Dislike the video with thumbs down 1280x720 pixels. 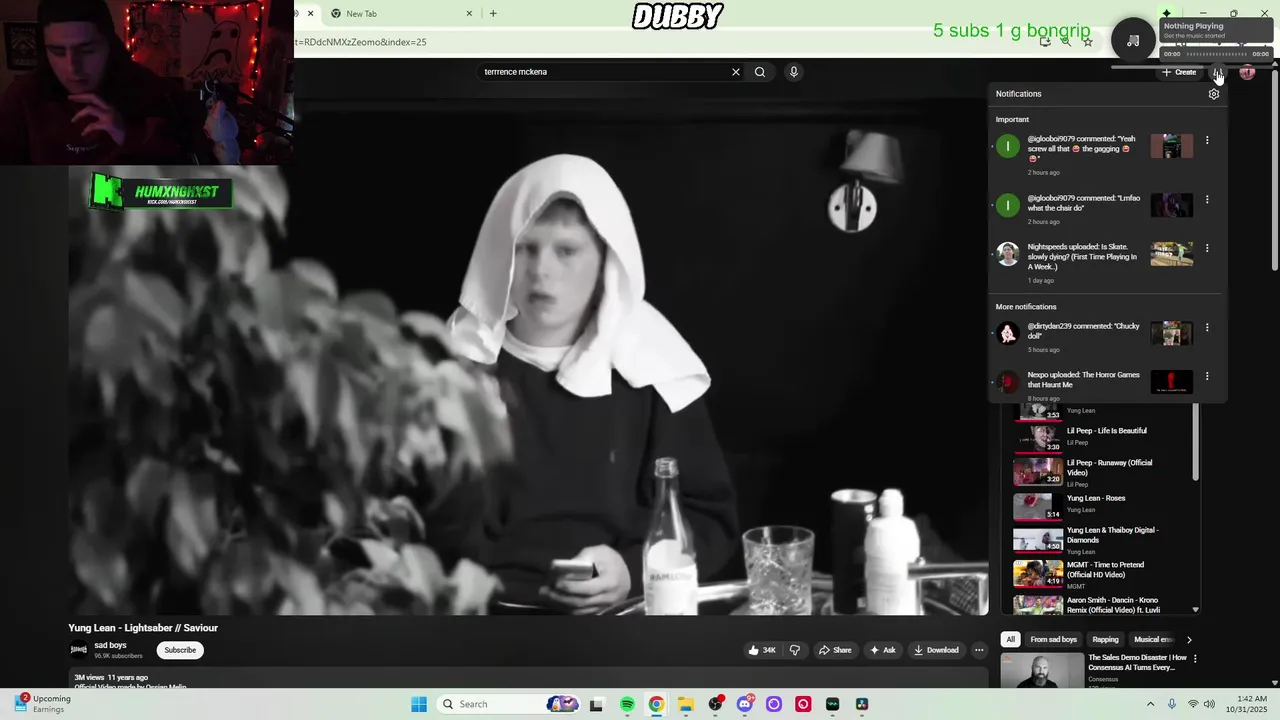pyautogui.click(x=795, y=650)
